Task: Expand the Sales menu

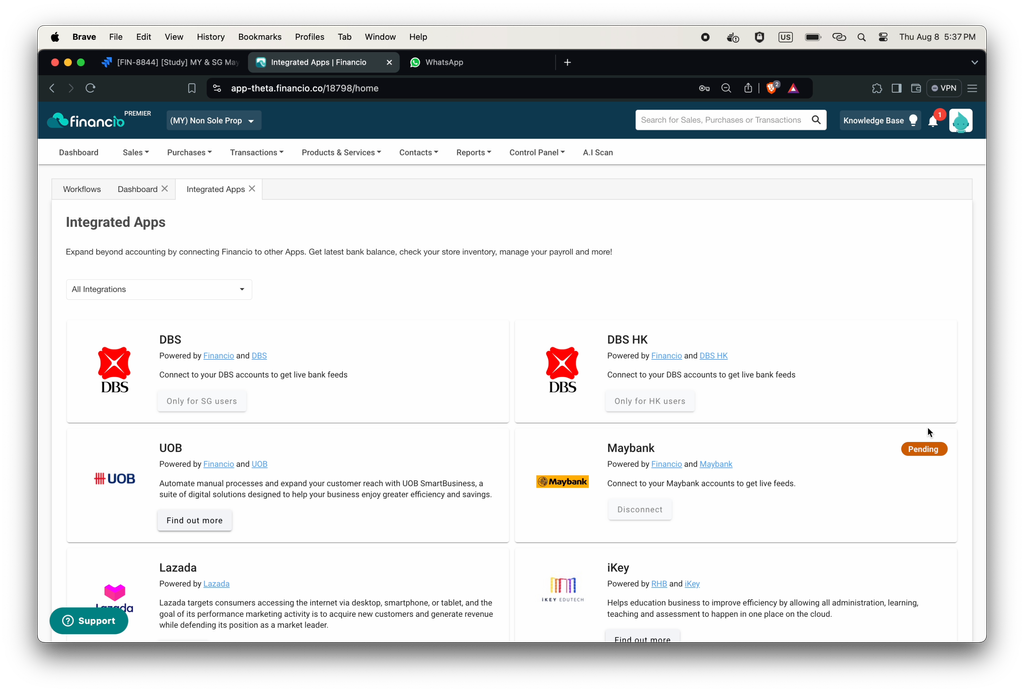Action: 135,153
